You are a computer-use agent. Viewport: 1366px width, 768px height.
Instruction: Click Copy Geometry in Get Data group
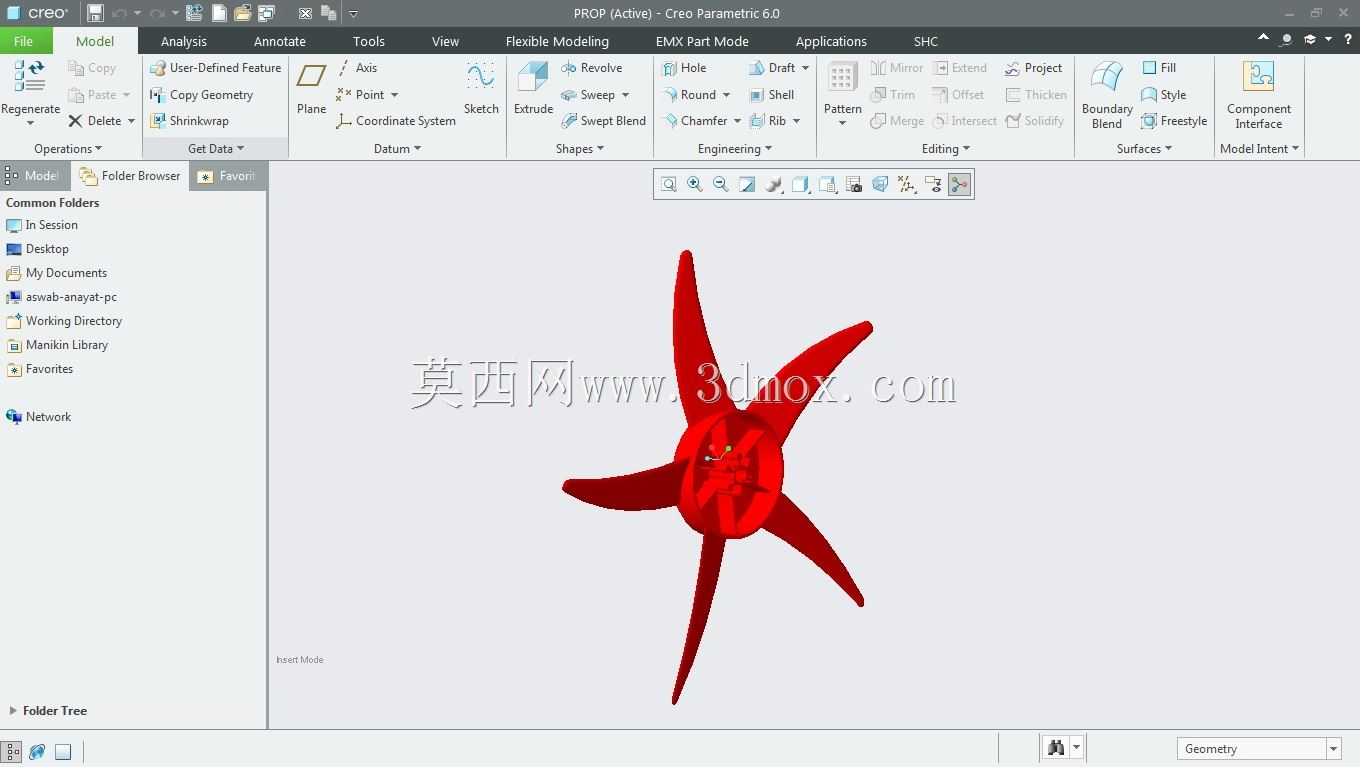(201, 95)
